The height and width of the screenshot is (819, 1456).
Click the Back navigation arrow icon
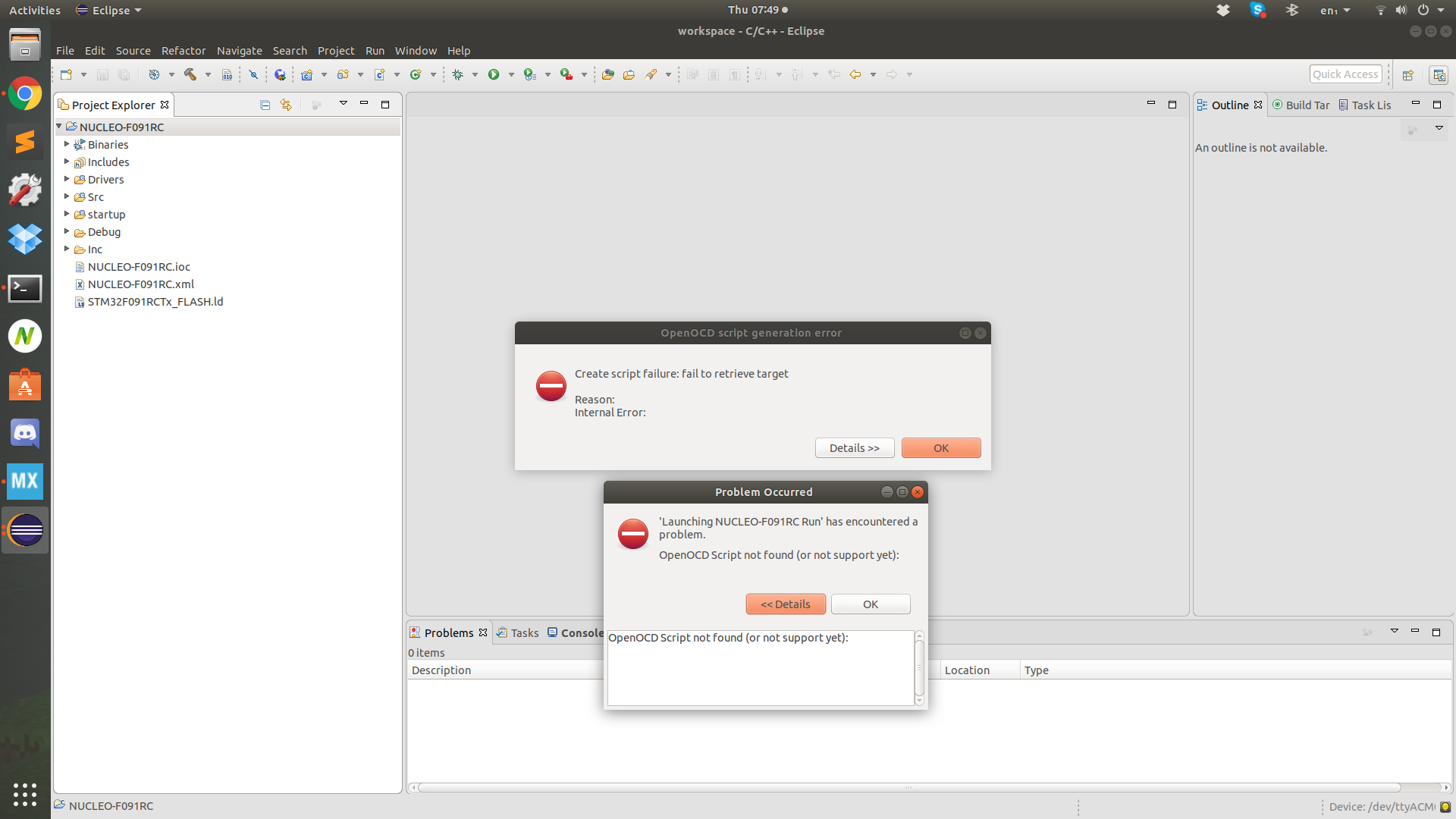click(x=855, y=74)
